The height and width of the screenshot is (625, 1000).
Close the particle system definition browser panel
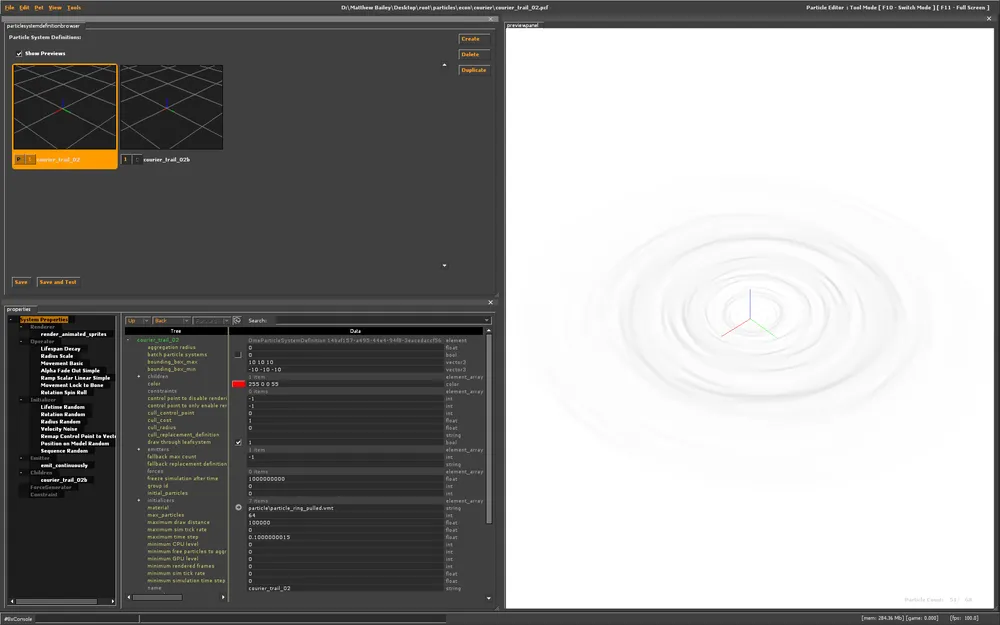pyautogui.click(x=490, y=19)
